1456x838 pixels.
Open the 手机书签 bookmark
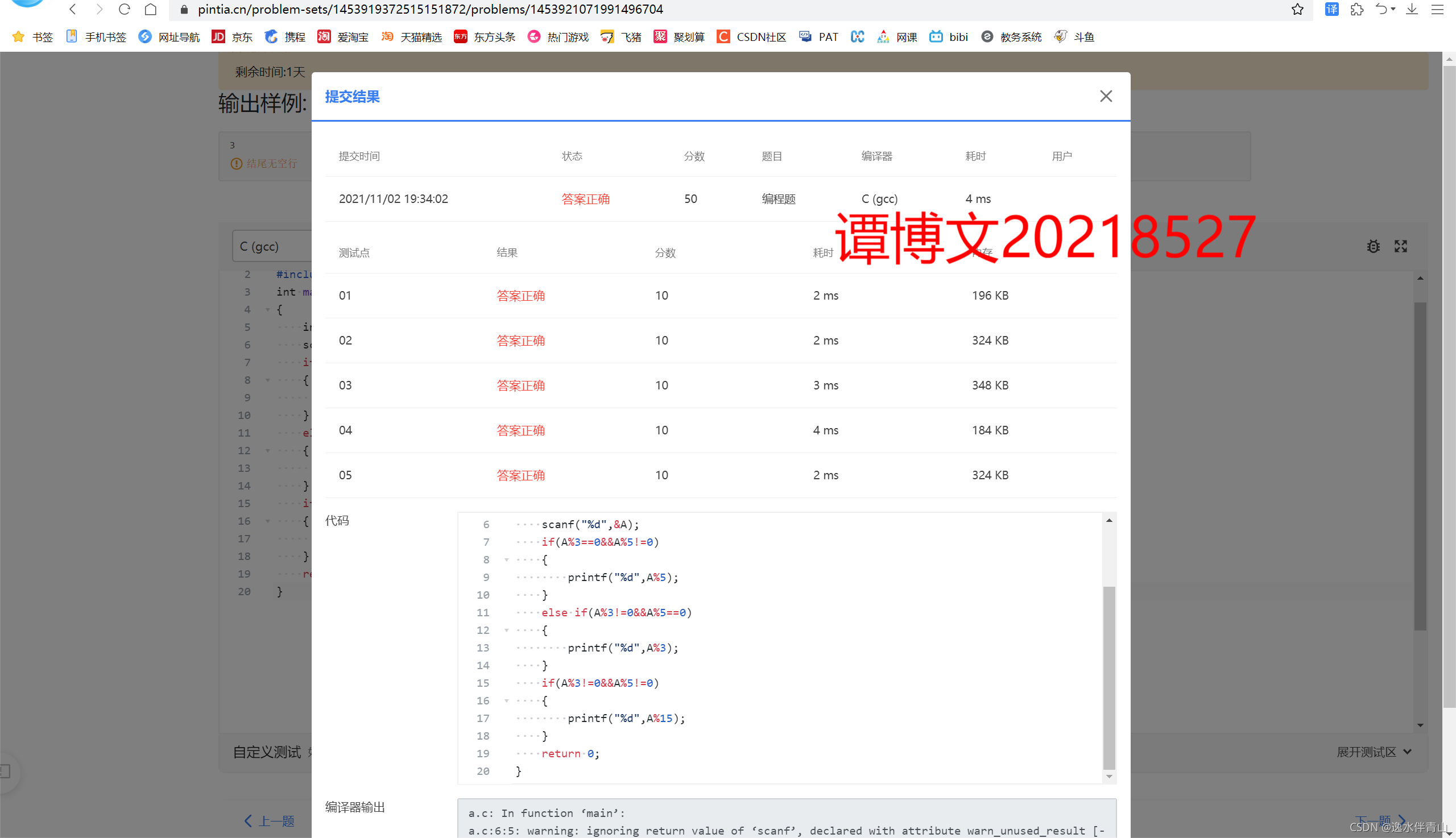[x=96, y=37]
